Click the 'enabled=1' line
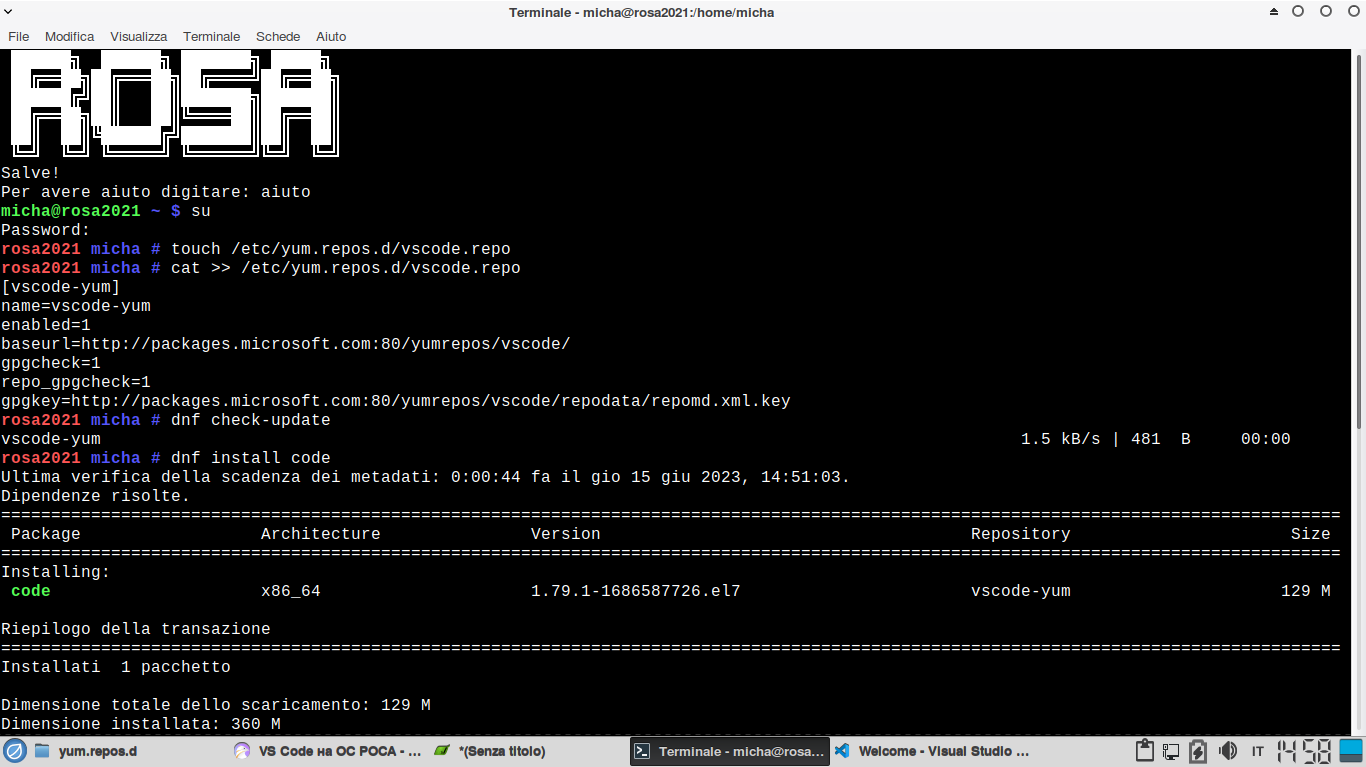This screenshot has width=1366, height=767. click(46, 325)
